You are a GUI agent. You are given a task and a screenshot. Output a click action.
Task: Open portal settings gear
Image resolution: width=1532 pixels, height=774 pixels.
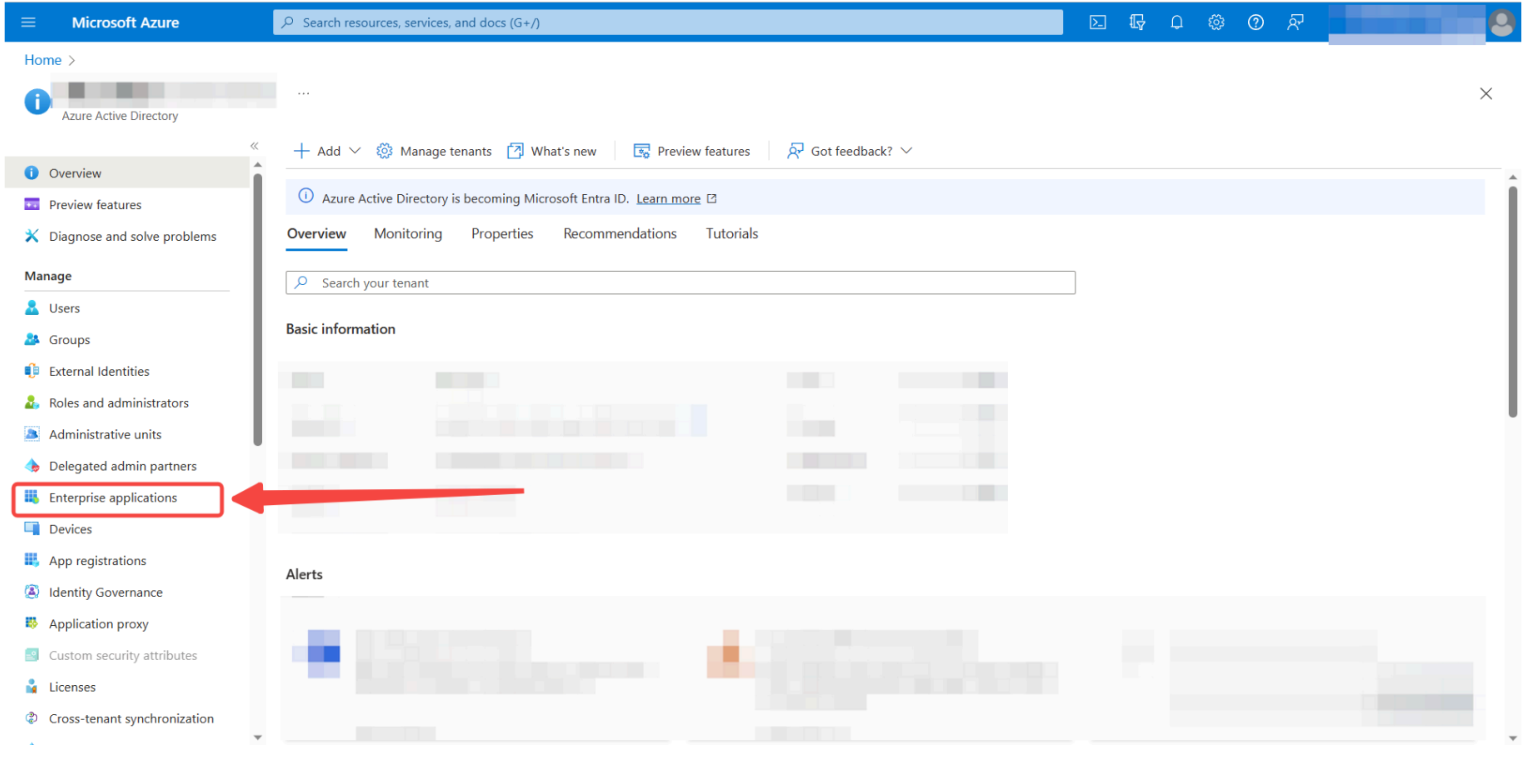tap(1216, 22)
